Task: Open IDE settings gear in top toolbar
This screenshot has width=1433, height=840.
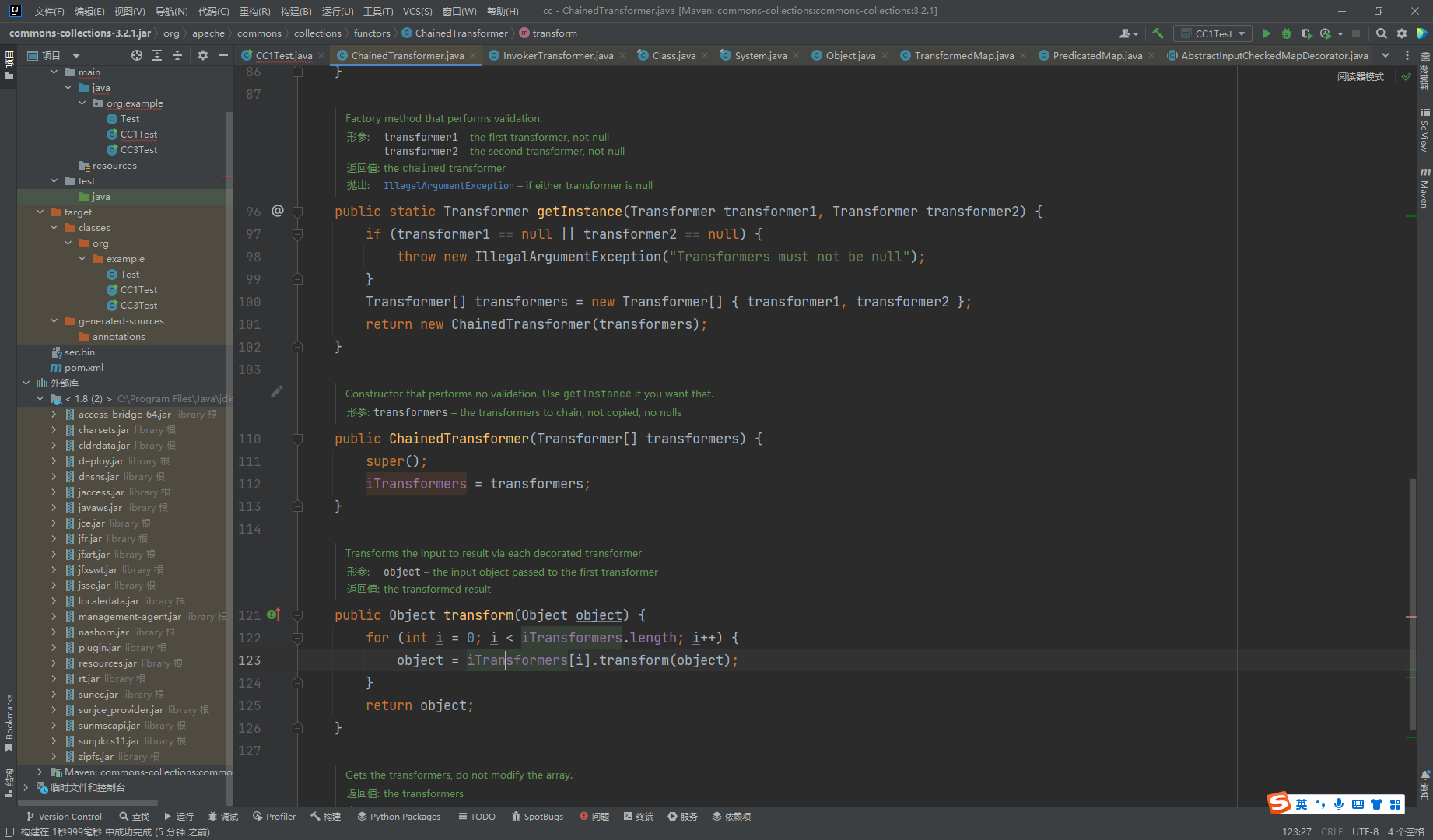Action: pos(1402,33)
